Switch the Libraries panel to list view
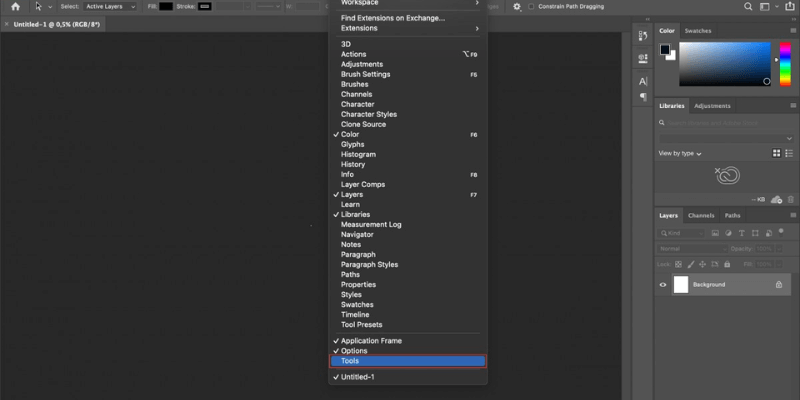 789,153
